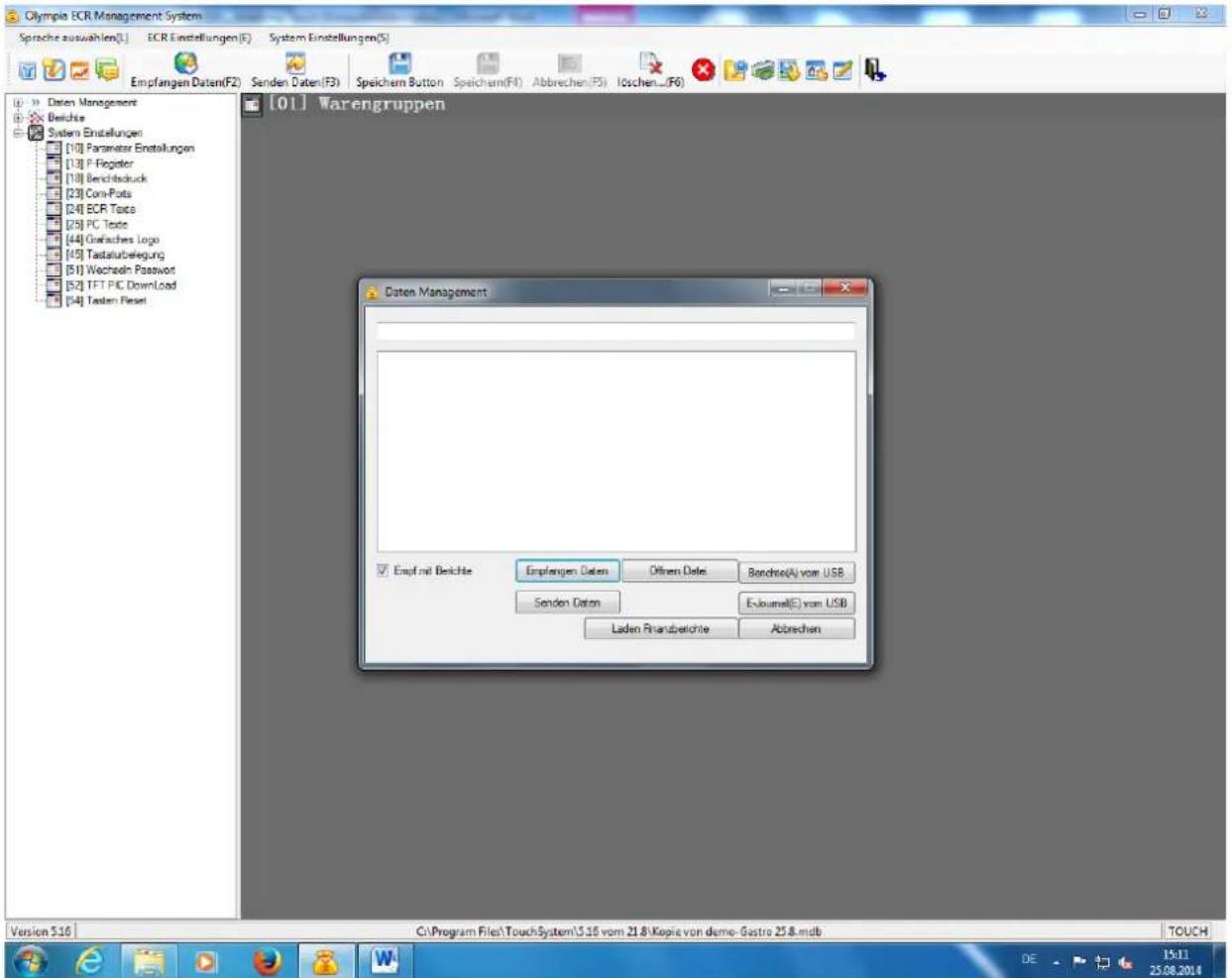The image size is (1232, 978).
Task: Click the exit door icon ending the toolbar
Action: [874, 70]
